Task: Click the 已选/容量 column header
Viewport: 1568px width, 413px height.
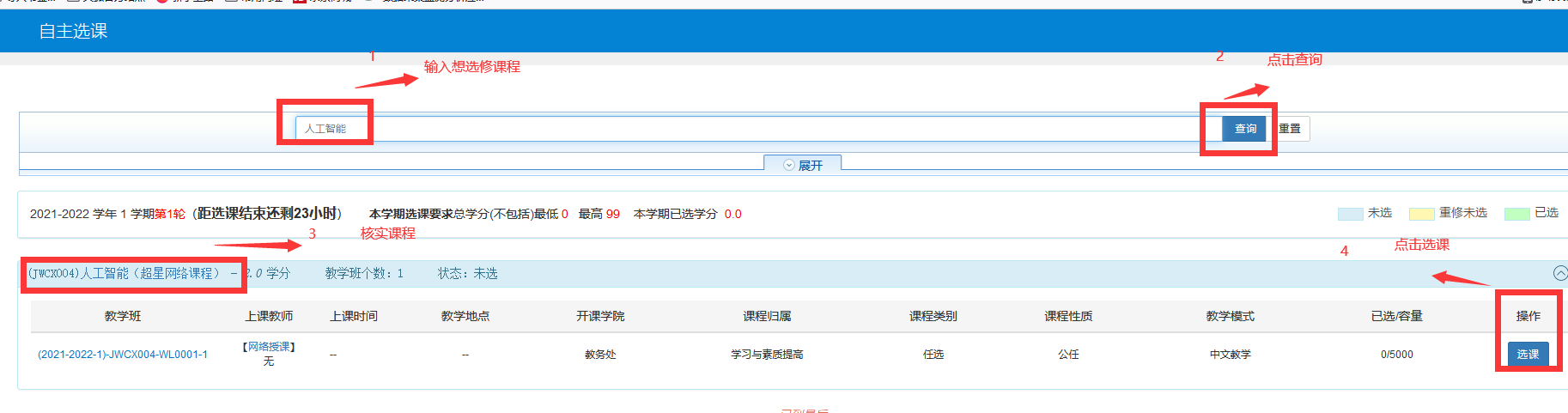Action: click(x=1396, y=316)
